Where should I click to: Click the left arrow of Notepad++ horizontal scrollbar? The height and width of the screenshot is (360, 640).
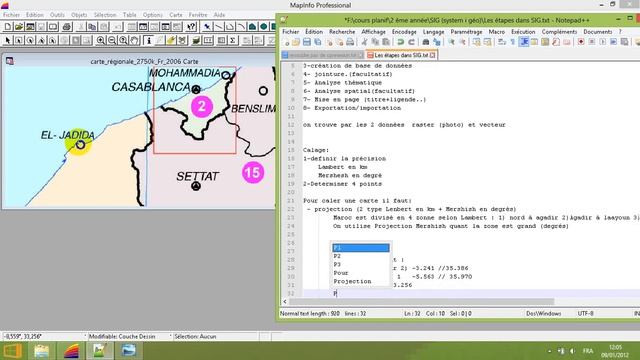[x=285, y=302]
